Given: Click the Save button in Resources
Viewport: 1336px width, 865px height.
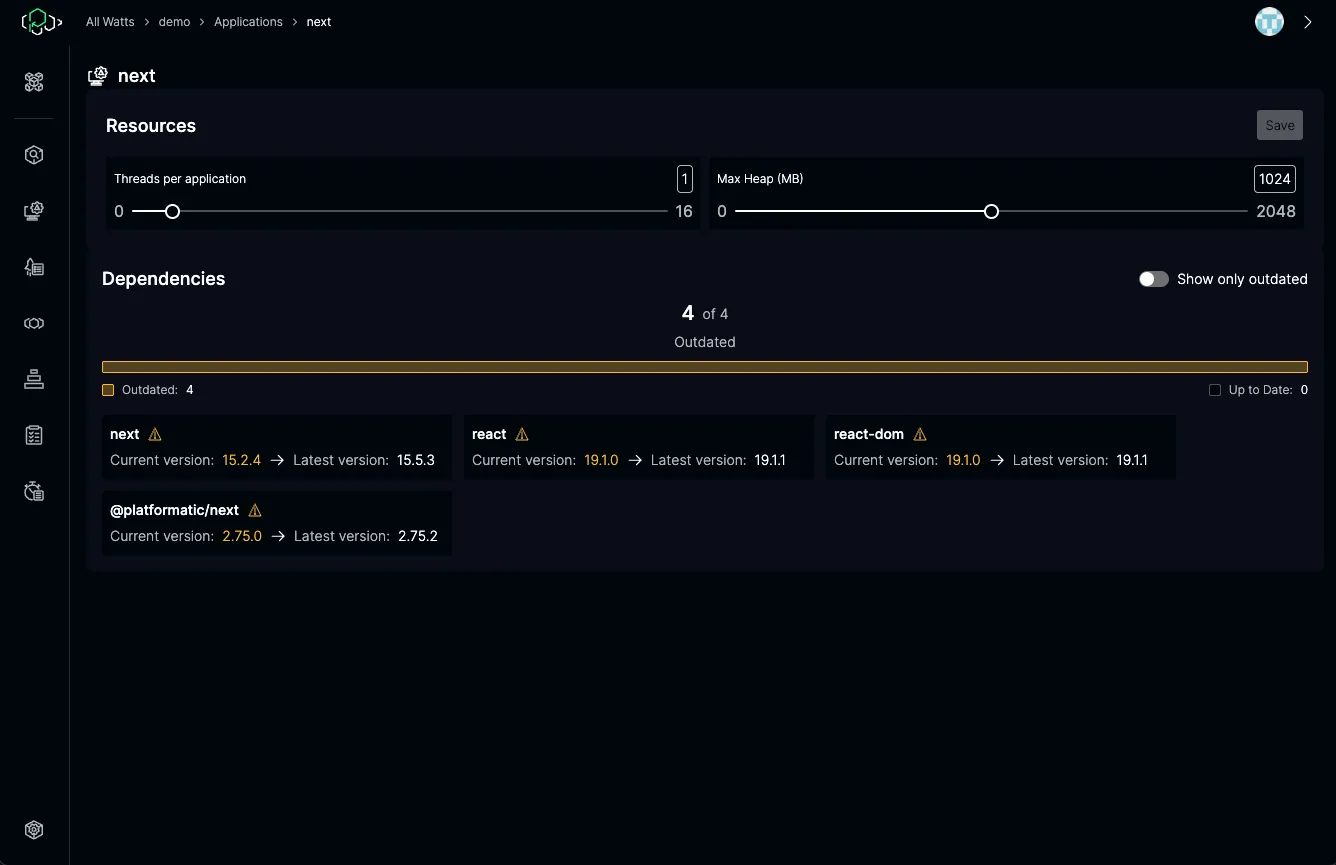Looking at the screenshot, I should (1279, 125).
